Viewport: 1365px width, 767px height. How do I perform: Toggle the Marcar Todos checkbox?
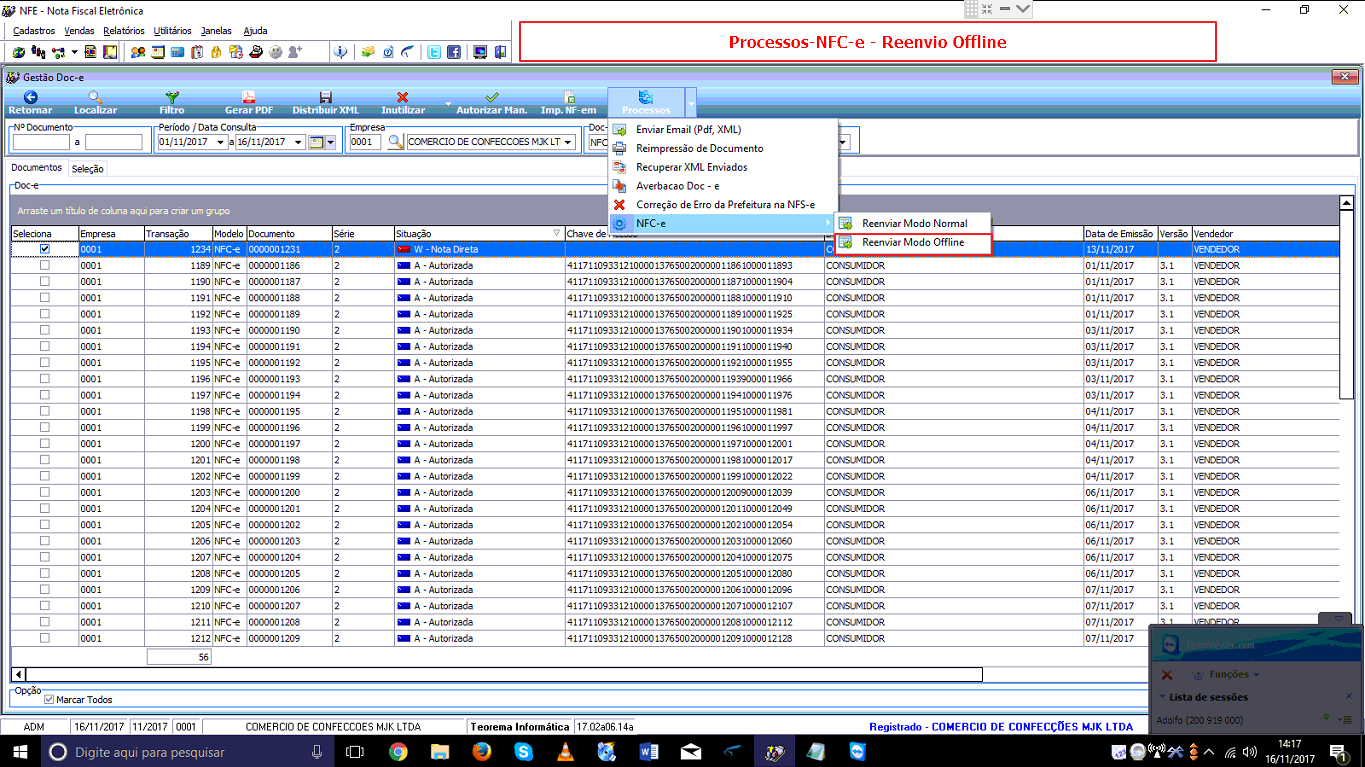click(x=48, y=700)
